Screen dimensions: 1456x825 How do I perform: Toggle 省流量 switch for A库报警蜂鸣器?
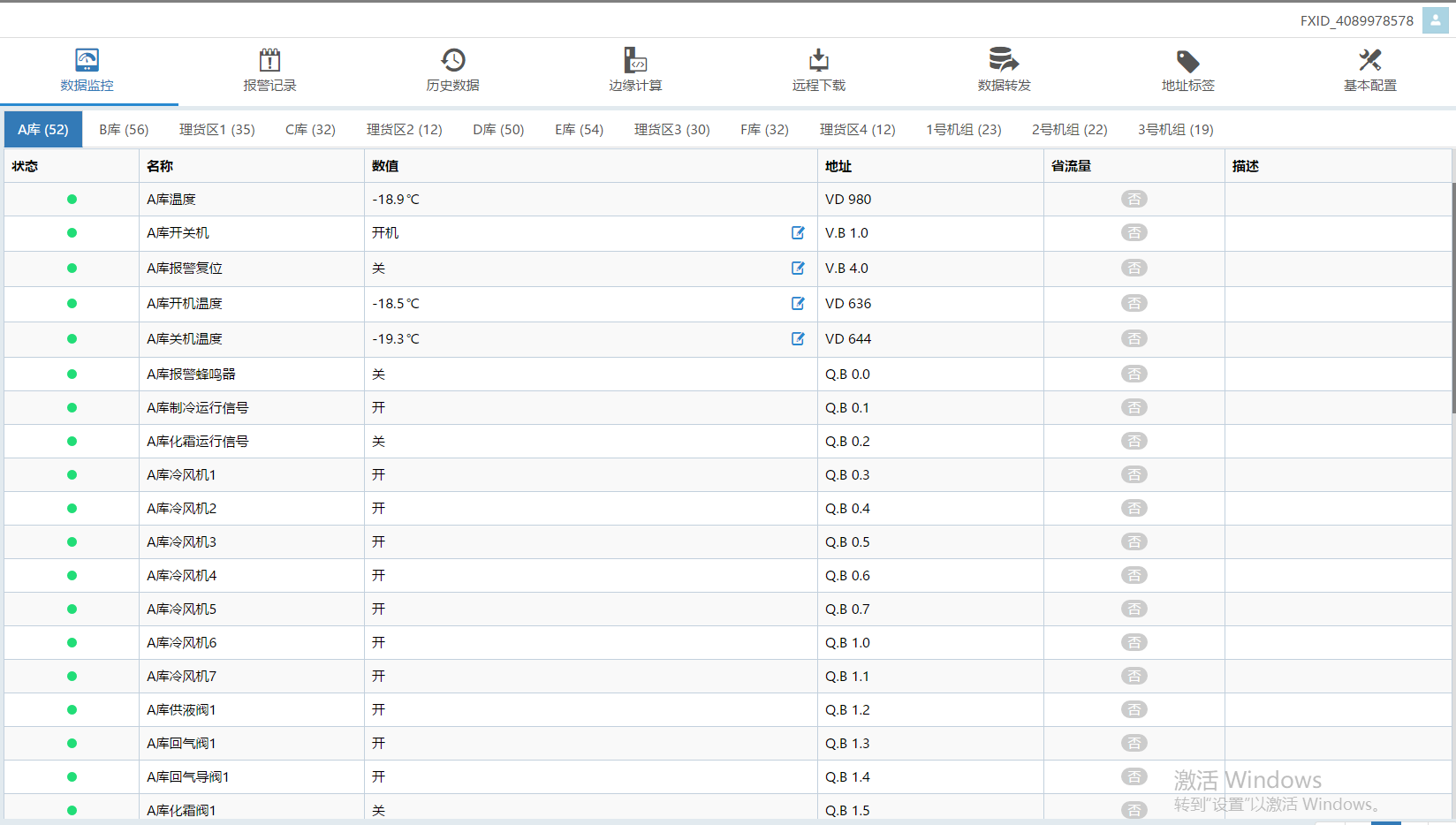click(1134, 375)
